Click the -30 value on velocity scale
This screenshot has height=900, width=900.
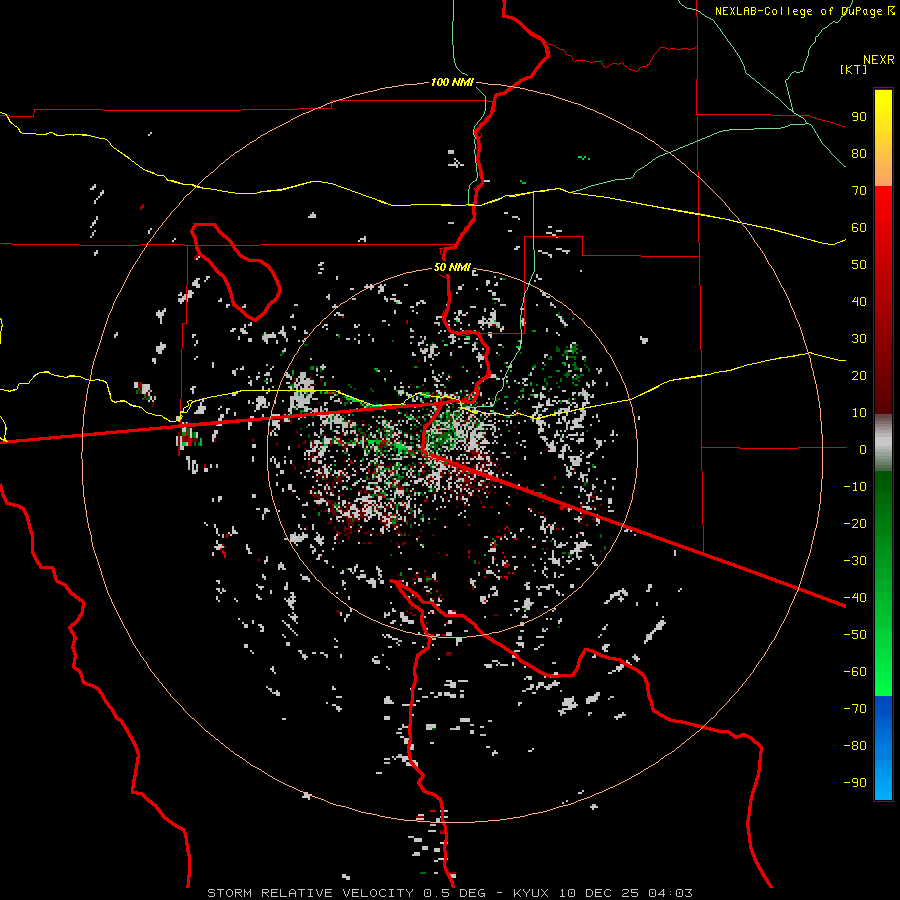855,561
